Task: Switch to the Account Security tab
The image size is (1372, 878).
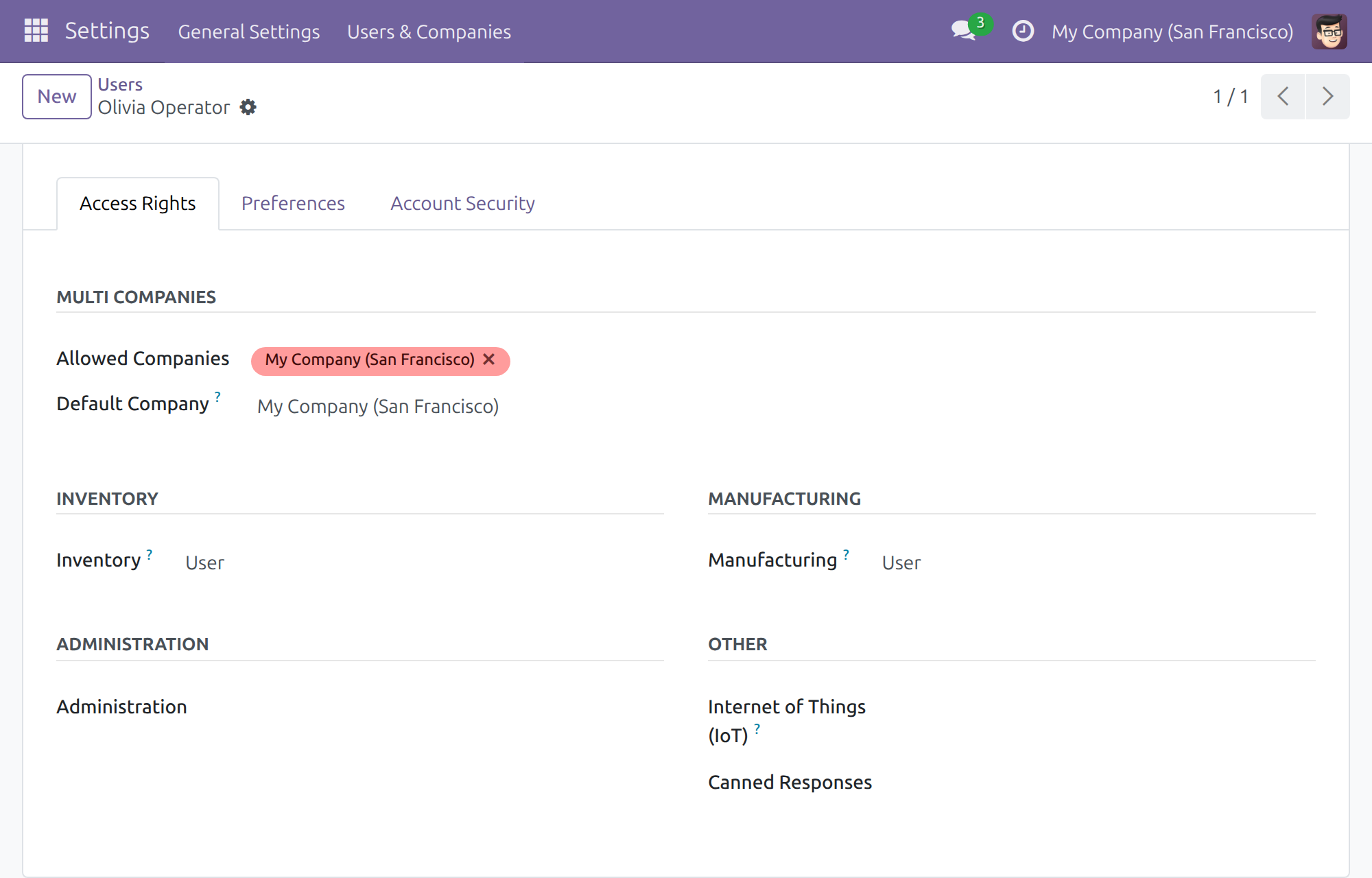Action: point(462,204)
